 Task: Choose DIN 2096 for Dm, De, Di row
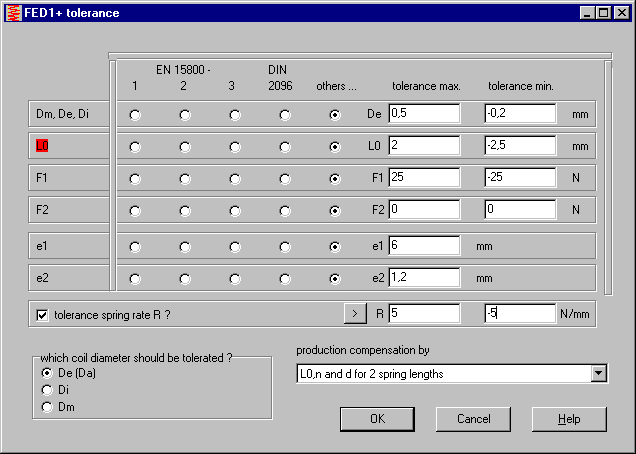pos(285,116)
